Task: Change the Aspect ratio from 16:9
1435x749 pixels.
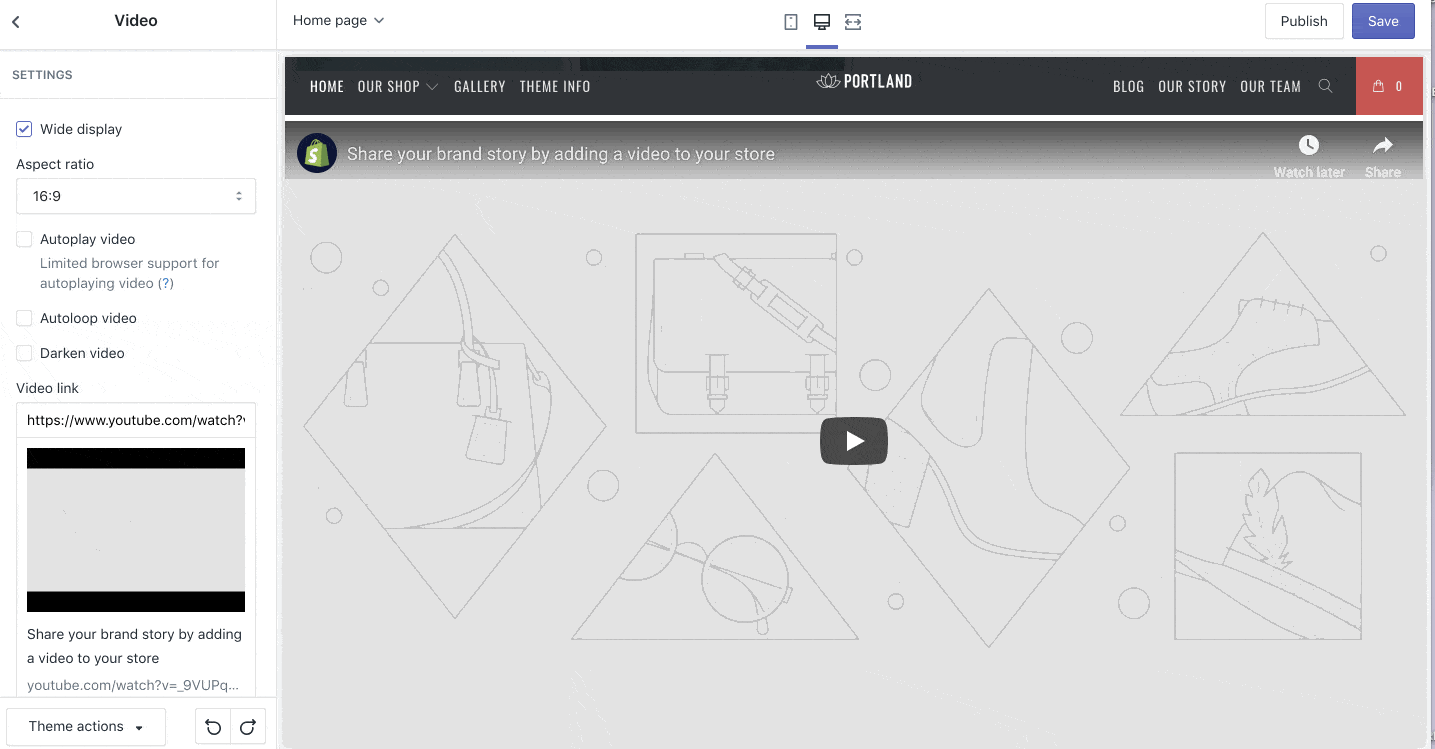Action: (135, 196)
